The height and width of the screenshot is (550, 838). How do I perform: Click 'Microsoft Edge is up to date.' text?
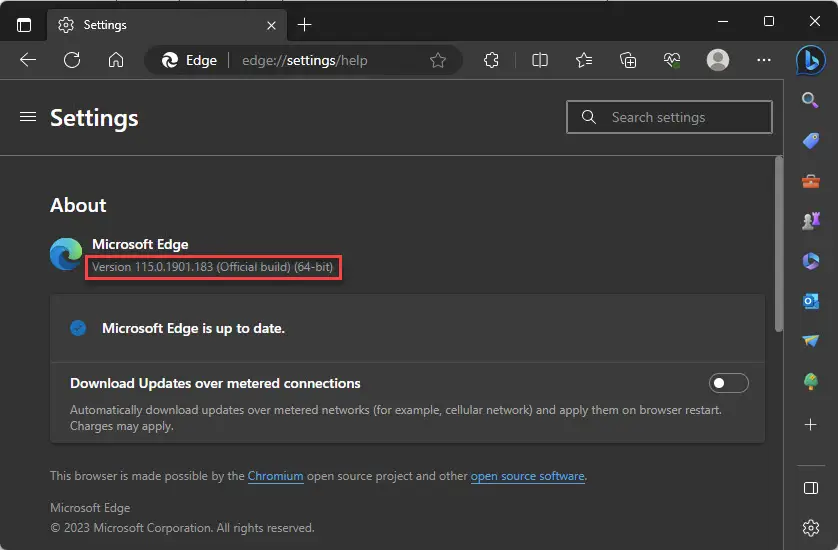click(193, 328)
